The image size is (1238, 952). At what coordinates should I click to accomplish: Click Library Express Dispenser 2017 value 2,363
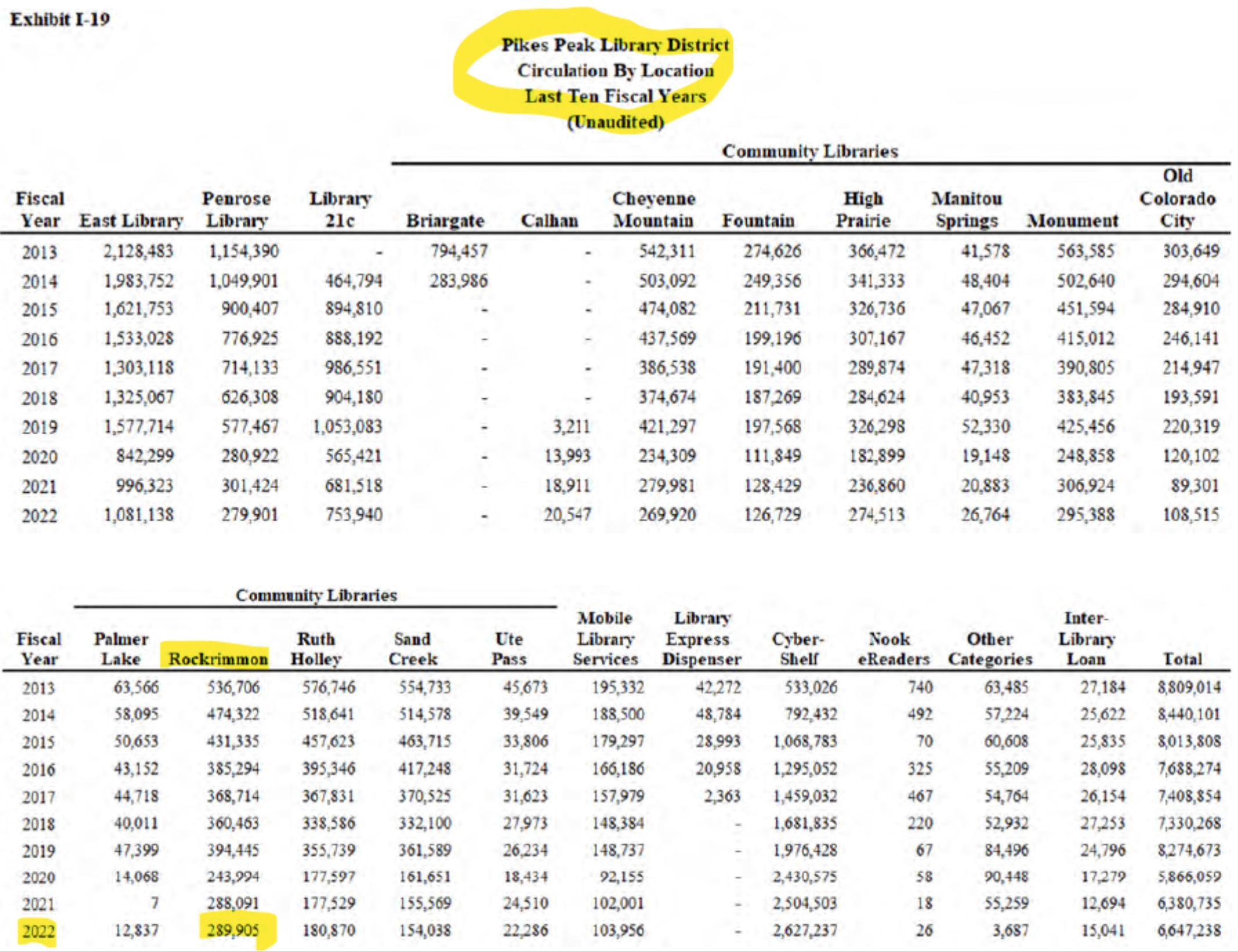[x=722, y=796]
